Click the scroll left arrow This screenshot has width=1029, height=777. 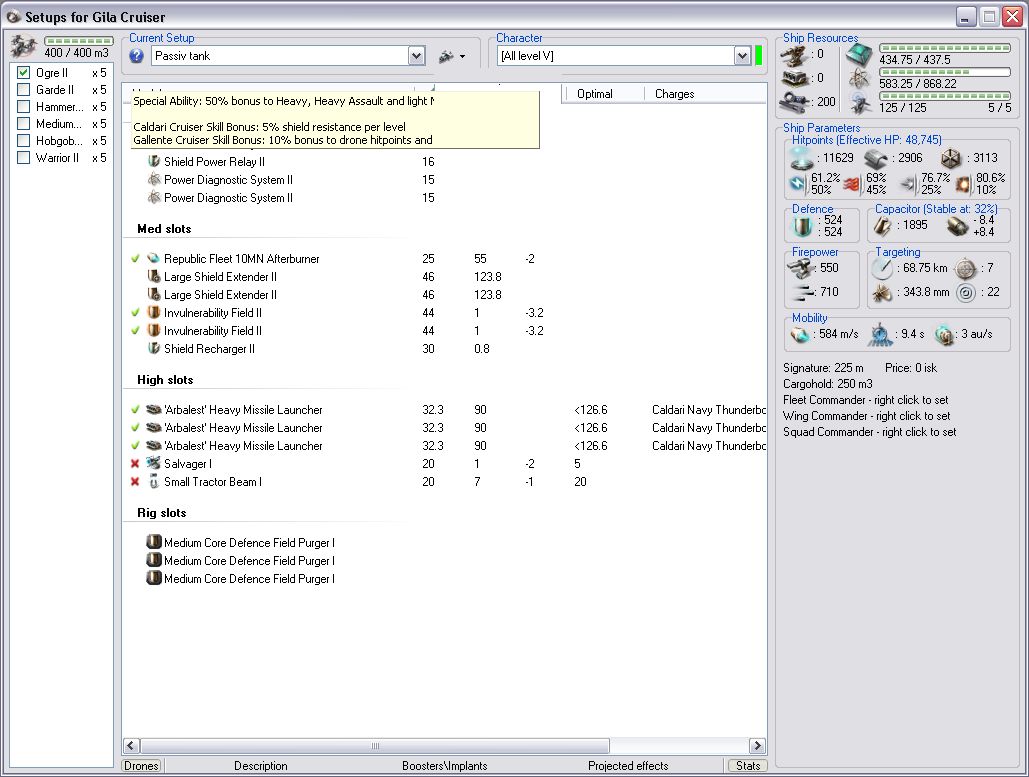coord(131,746)
